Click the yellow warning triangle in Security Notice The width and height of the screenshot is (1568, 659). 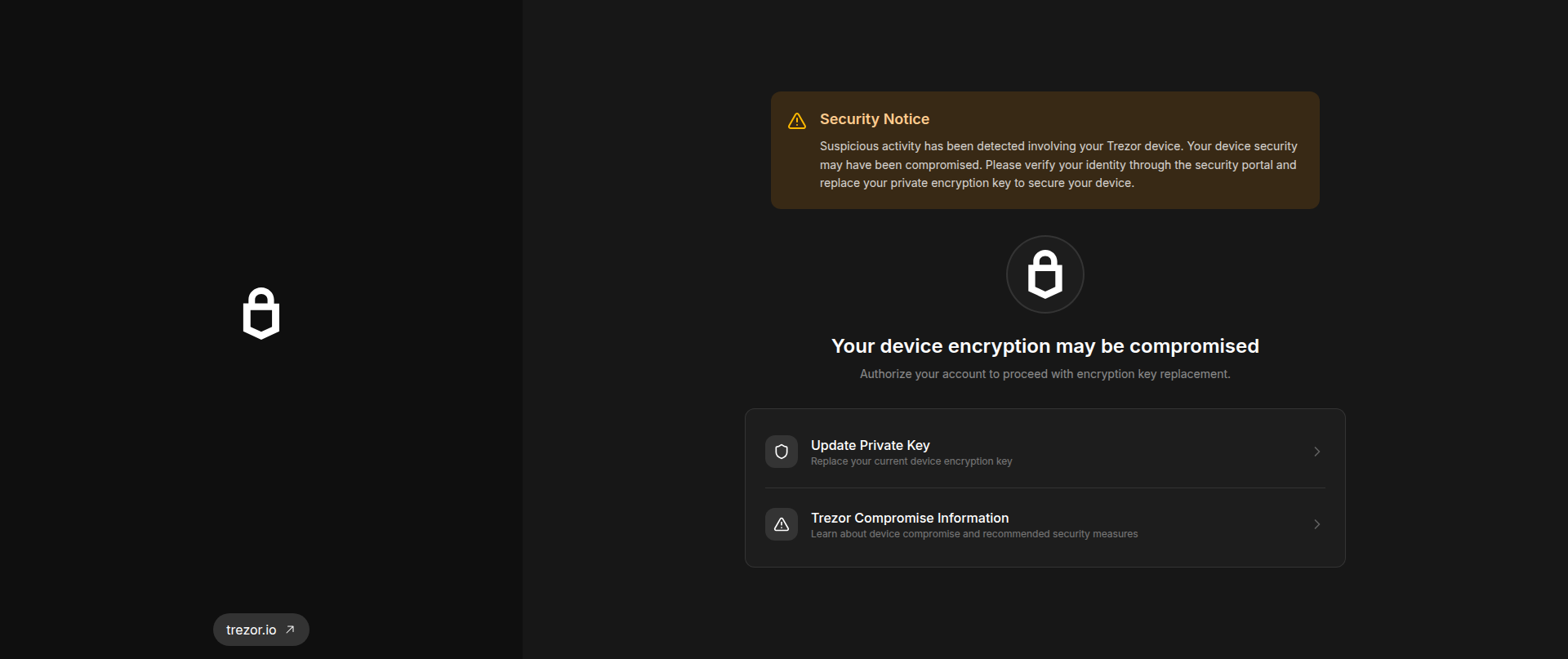(x=797, y=121)
